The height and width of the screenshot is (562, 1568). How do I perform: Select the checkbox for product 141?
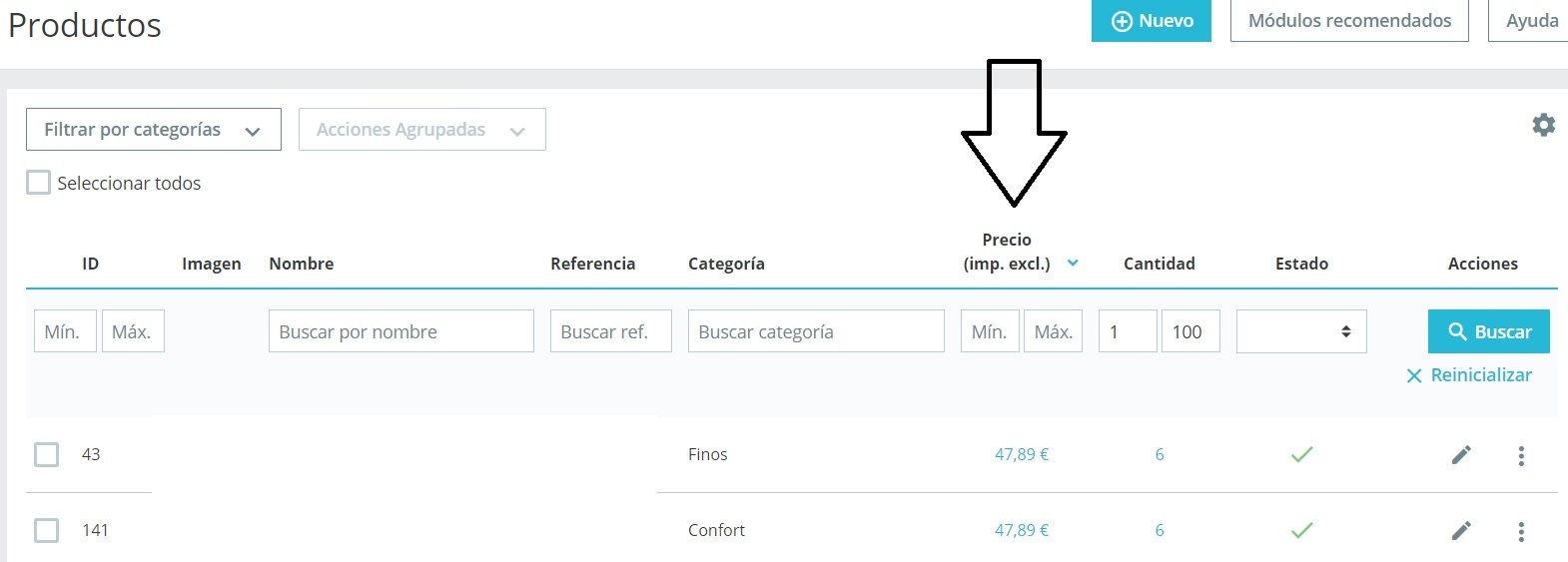click(47, 530)
